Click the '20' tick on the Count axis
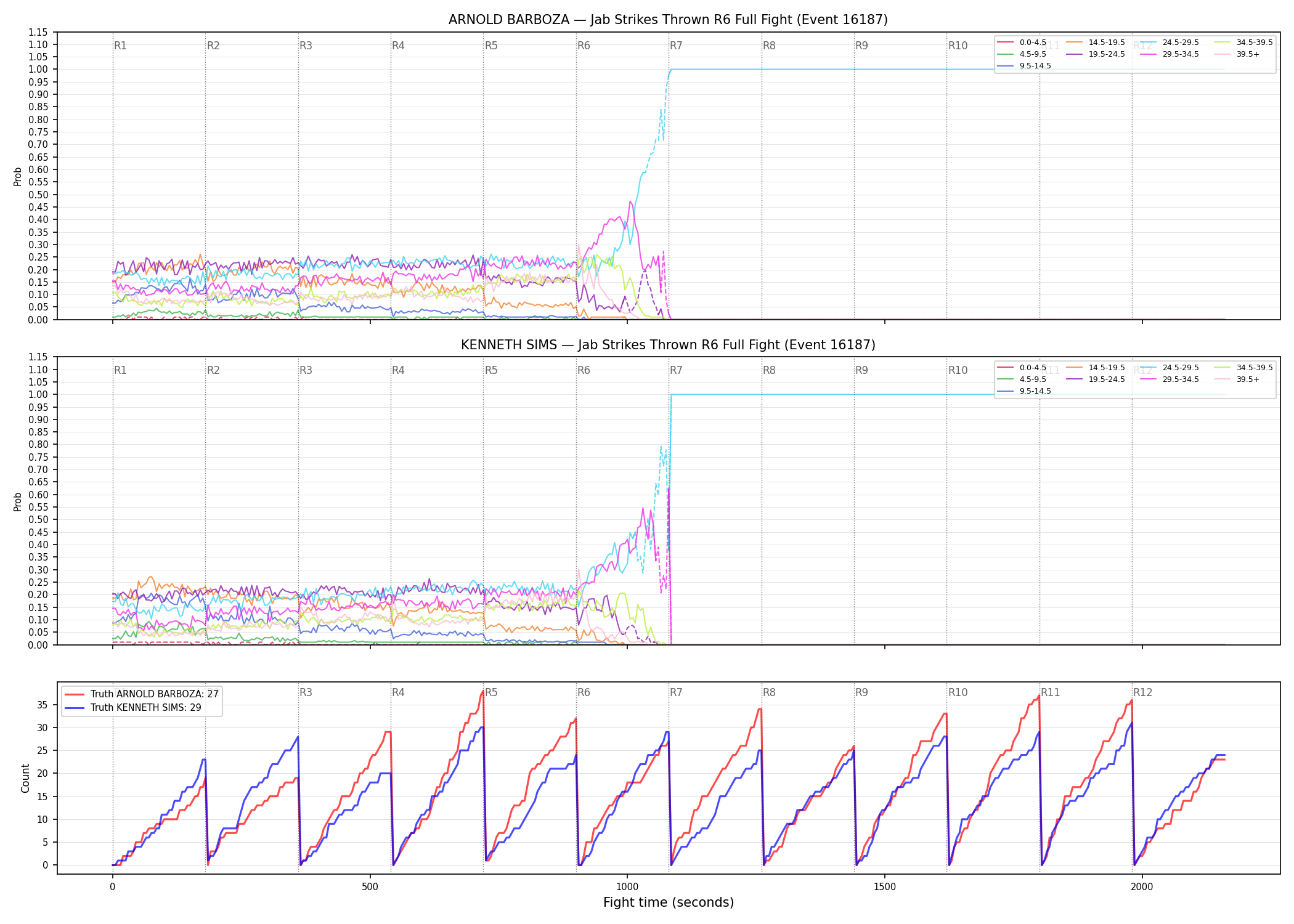This screenshot has height=924, width=1294. point(43,774)
